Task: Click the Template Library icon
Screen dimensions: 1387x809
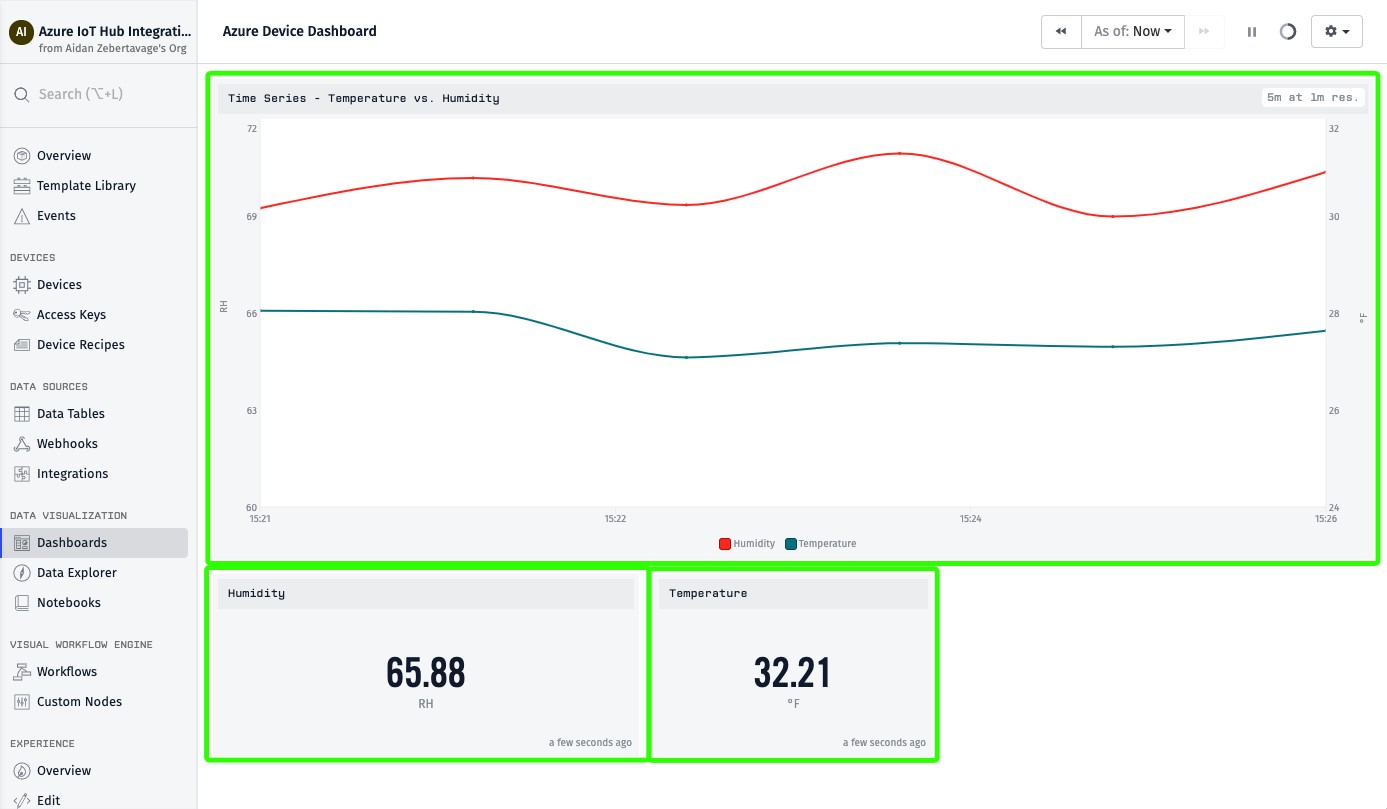Action: (22, 186)
